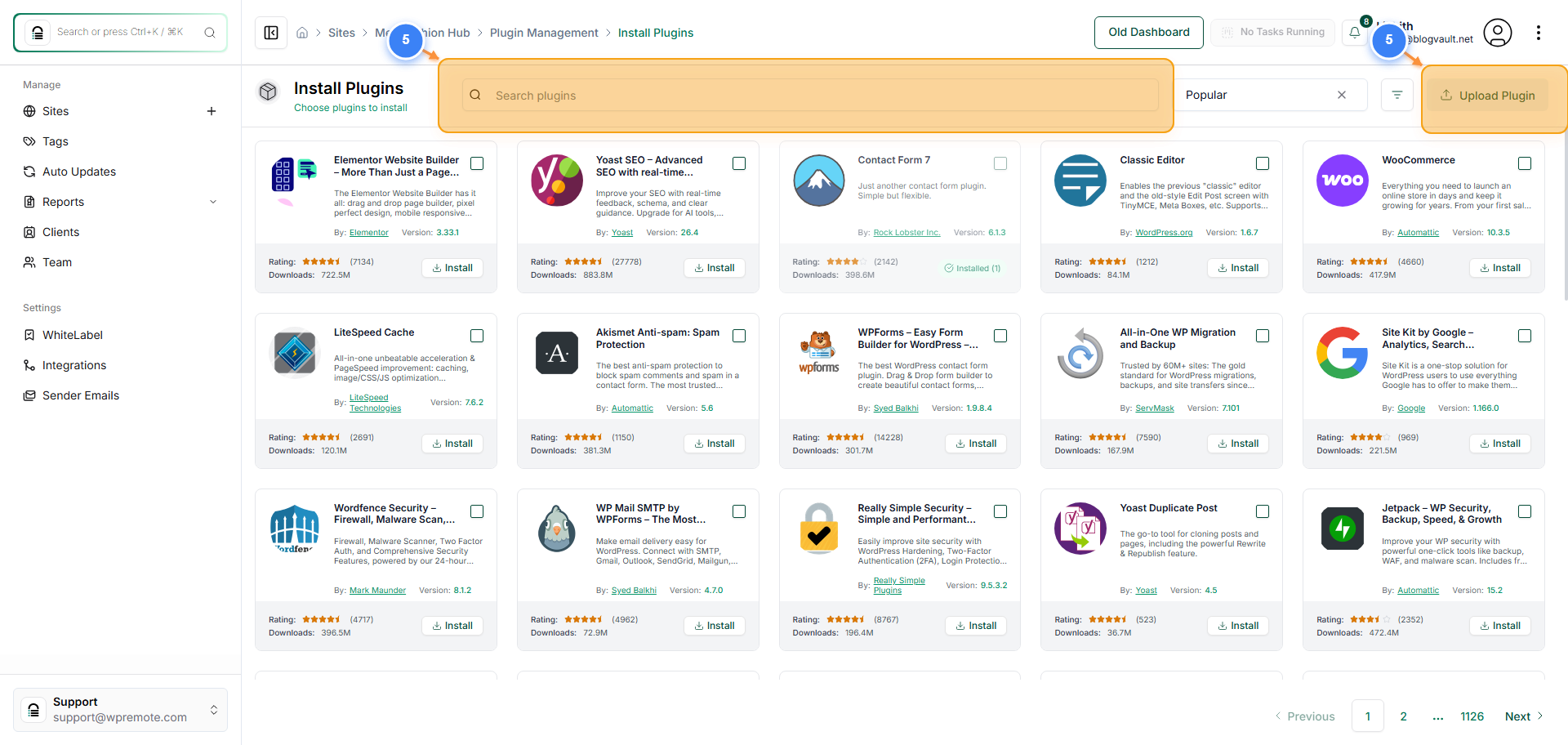Click the Yoast Duplicate Post logo
This screenshot has height=745, width=1568.
(1080, 529)
